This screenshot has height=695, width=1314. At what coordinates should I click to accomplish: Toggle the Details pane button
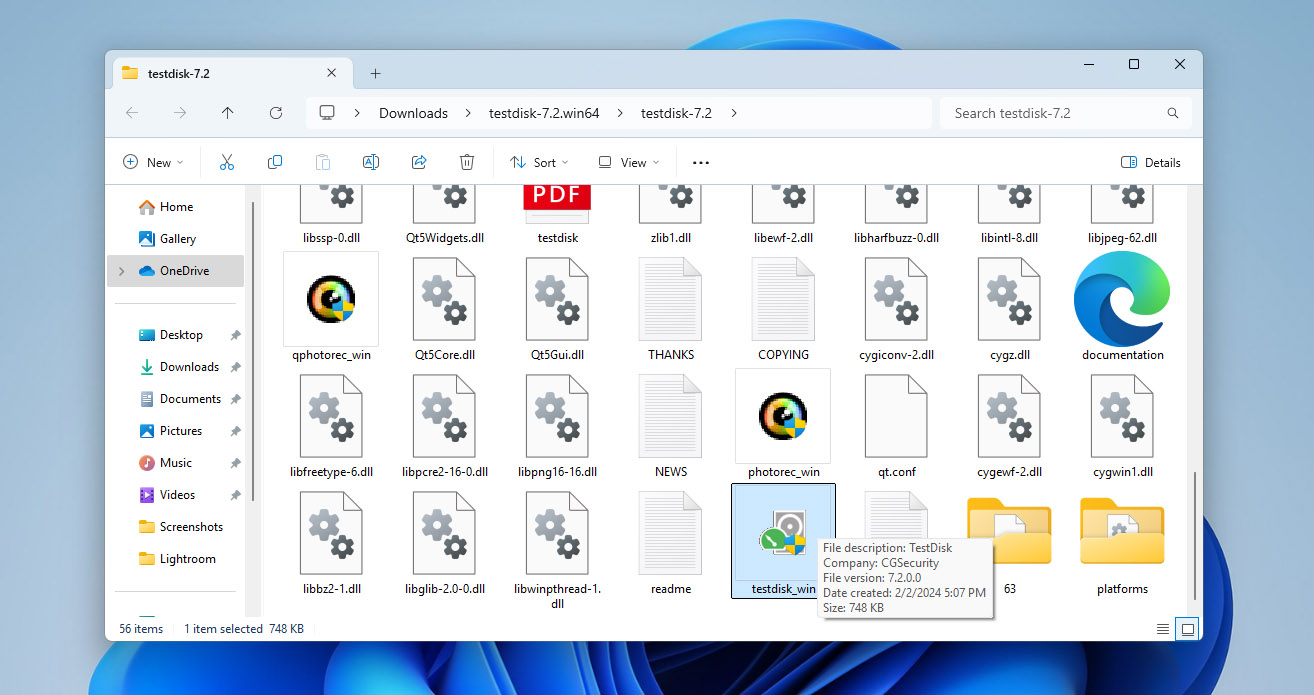[1151, 162]
